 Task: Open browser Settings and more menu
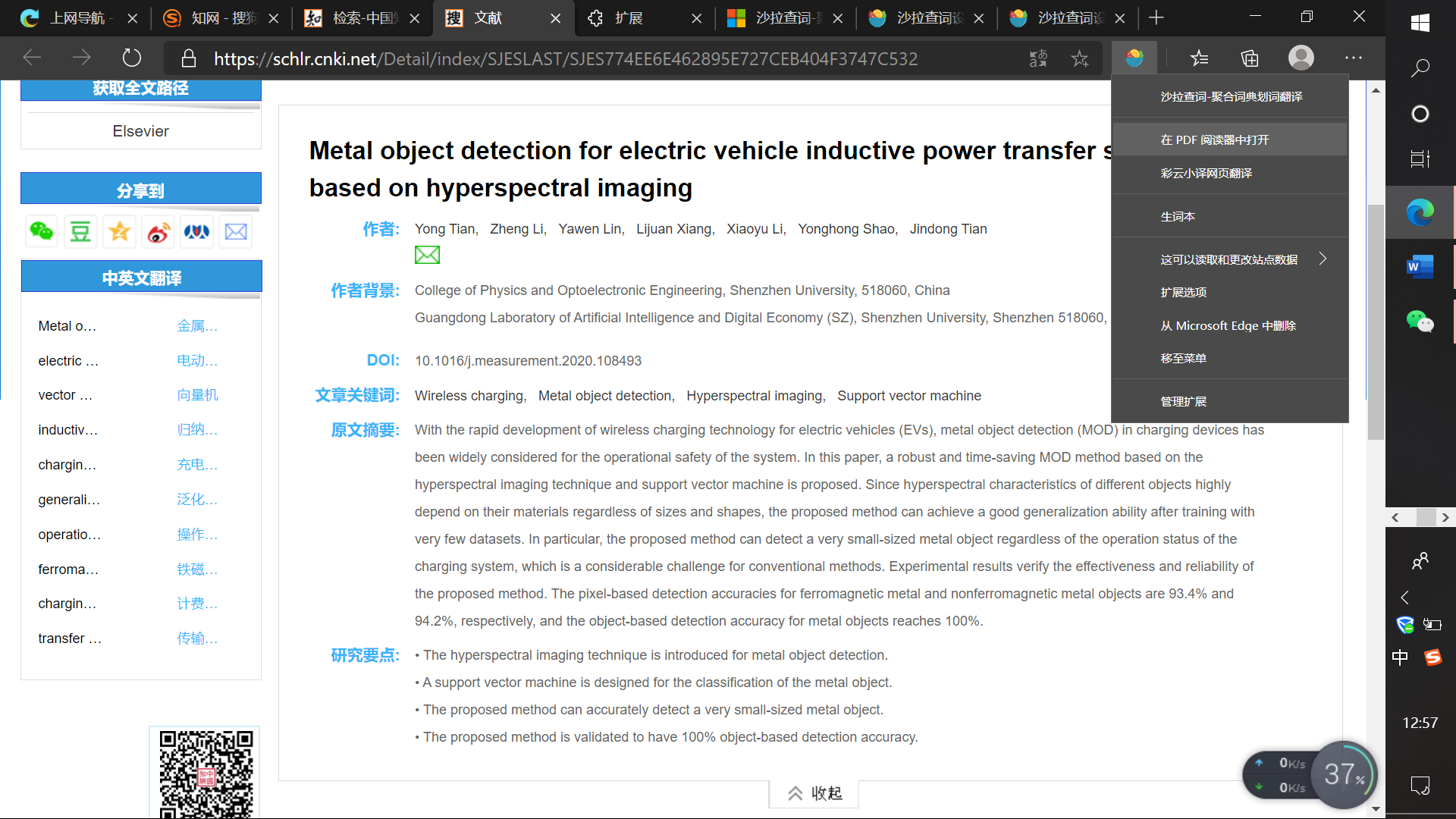pos(1354,58)
